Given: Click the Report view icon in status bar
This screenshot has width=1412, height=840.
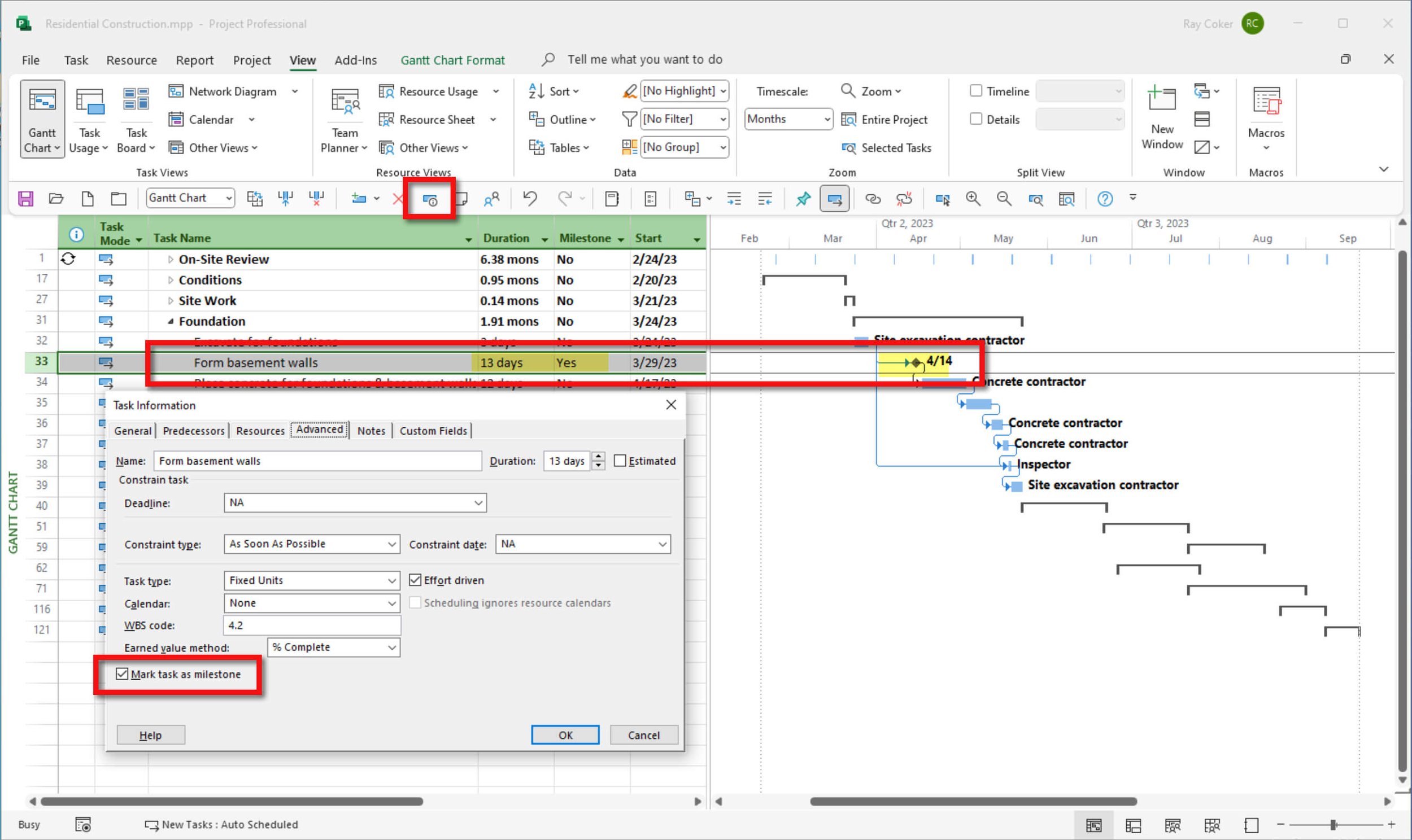Looking at the screenshot, I should [1251, 825].
